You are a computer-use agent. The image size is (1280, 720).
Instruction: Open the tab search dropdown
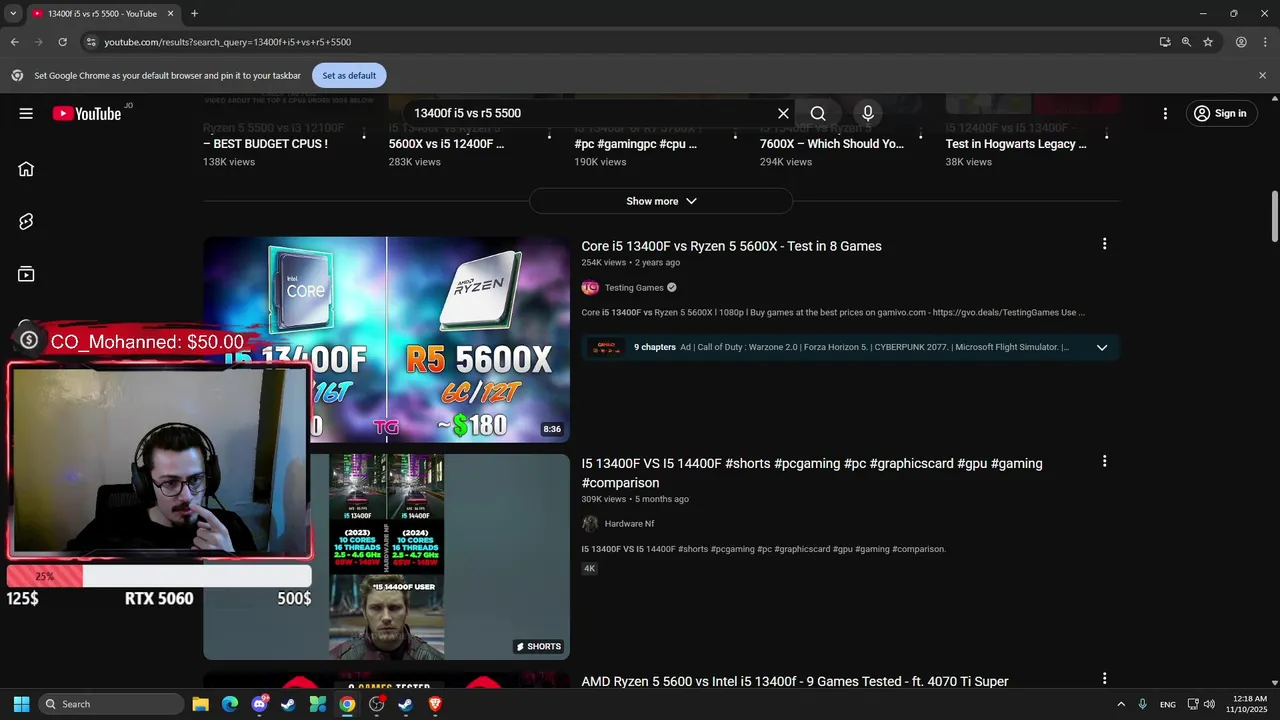click(12, 13)
